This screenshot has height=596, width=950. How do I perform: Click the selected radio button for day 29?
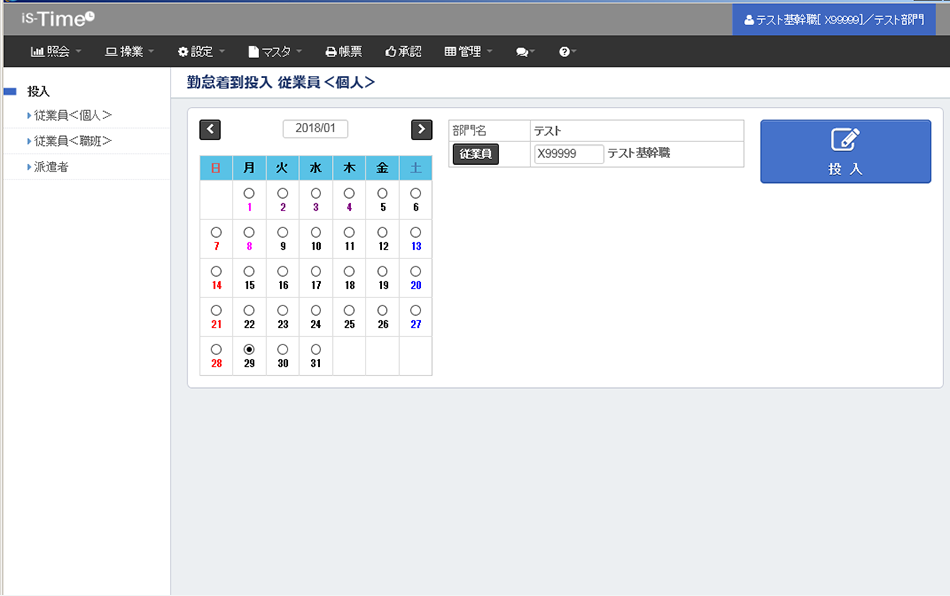[249, 350]
